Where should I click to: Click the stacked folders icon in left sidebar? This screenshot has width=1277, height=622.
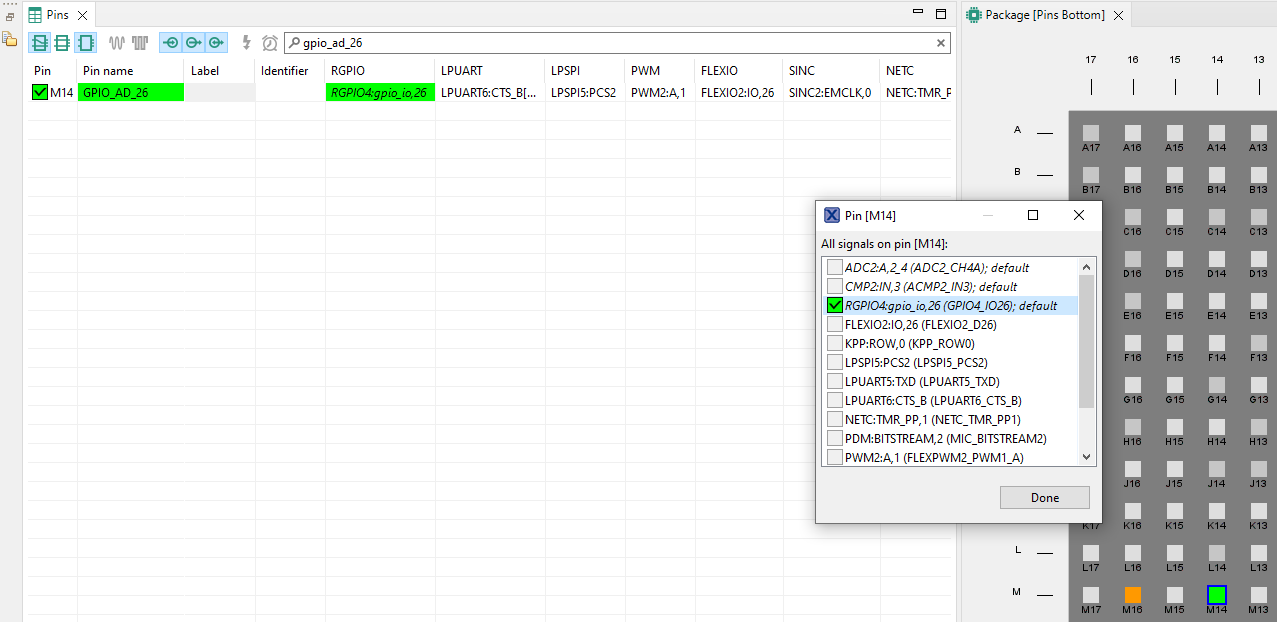pos(9,39)
